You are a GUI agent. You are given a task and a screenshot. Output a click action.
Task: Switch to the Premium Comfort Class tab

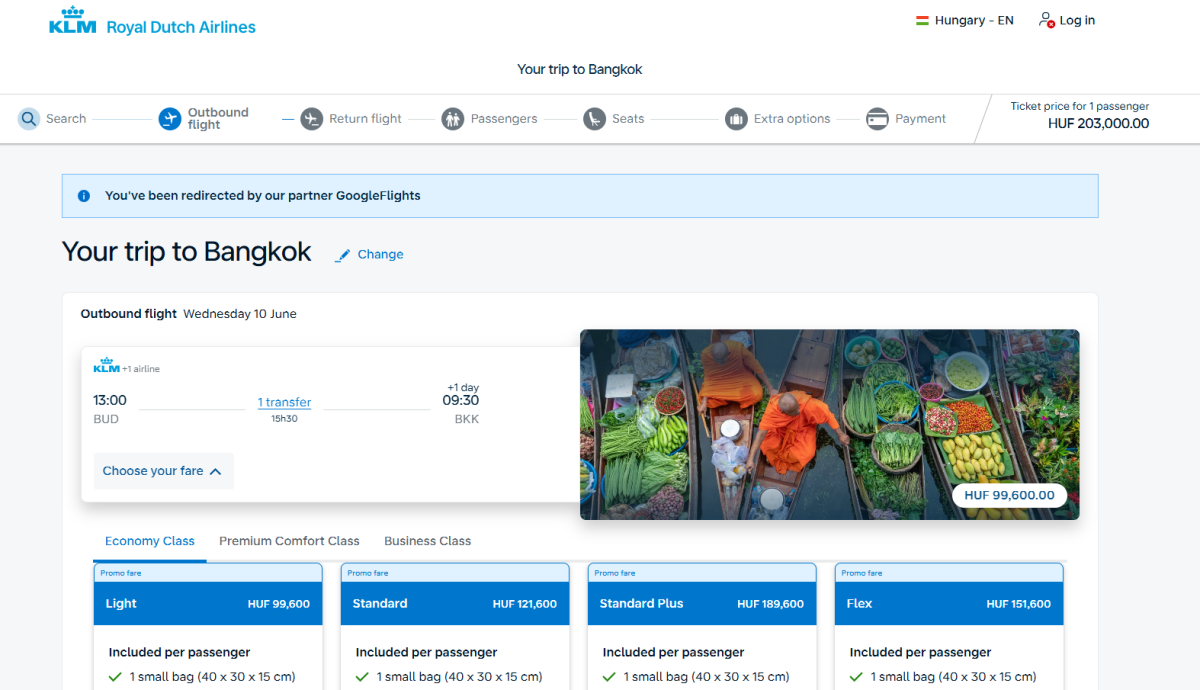[x=289, y=541]
